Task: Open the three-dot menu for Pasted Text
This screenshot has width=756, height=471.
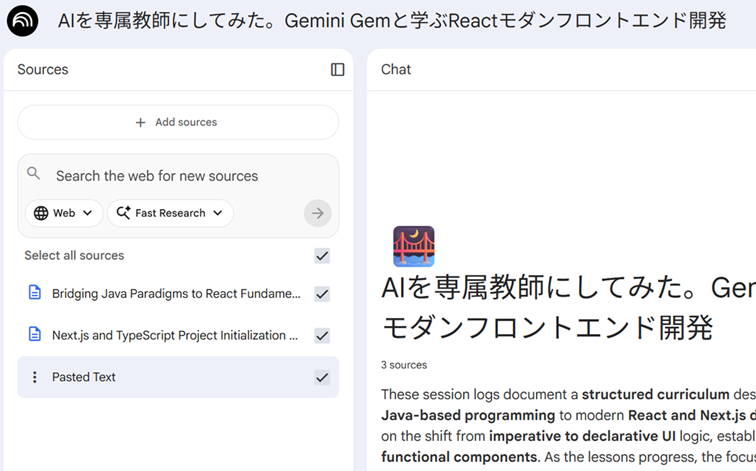Action: click(x=35, y=377)
